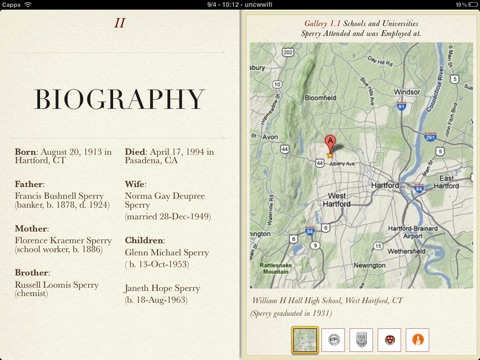Tap the status bar time and network text

click(x=240, y=5)
